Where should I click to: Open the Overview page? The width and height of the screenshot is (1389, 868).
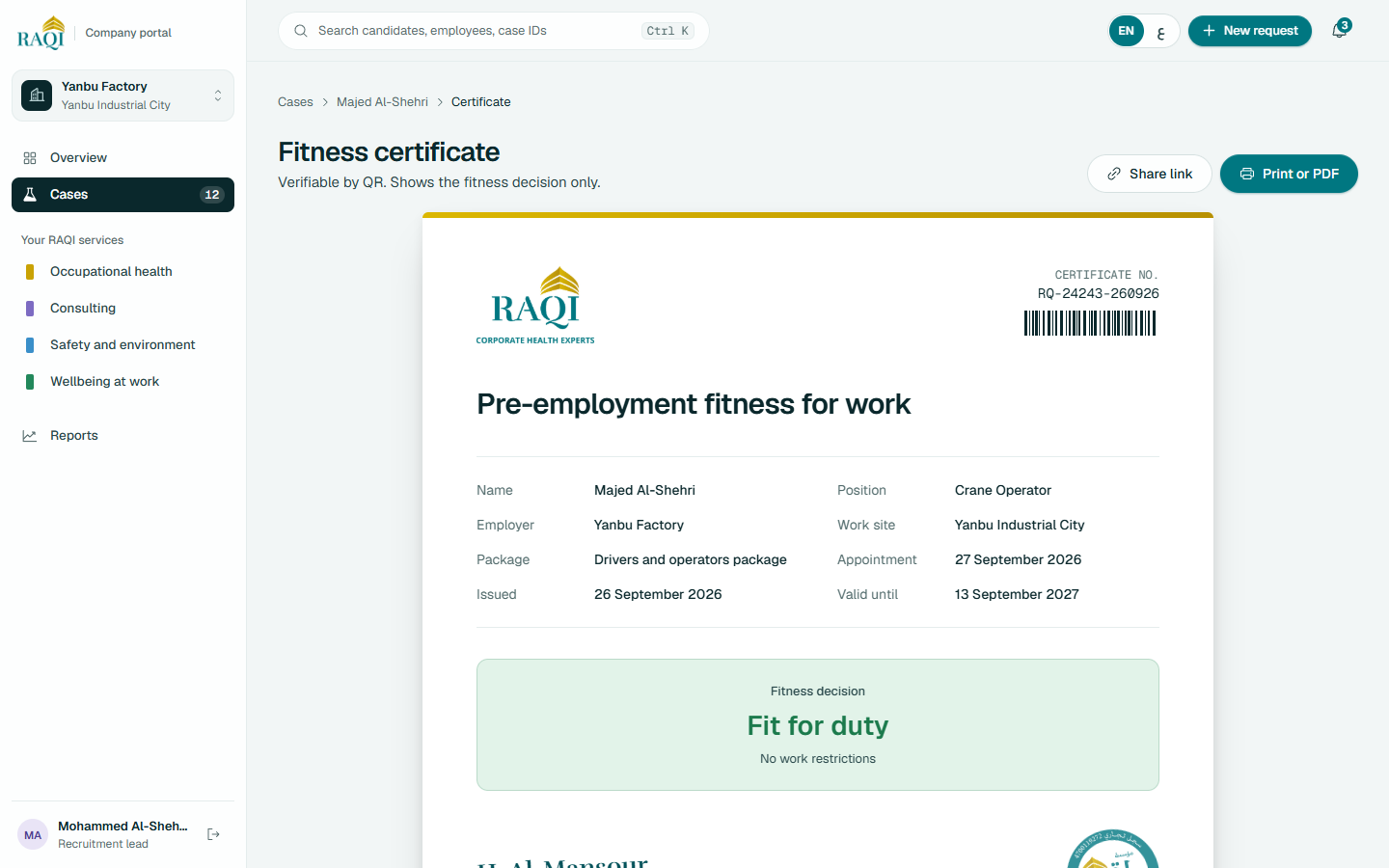click(x=123, y=158)
